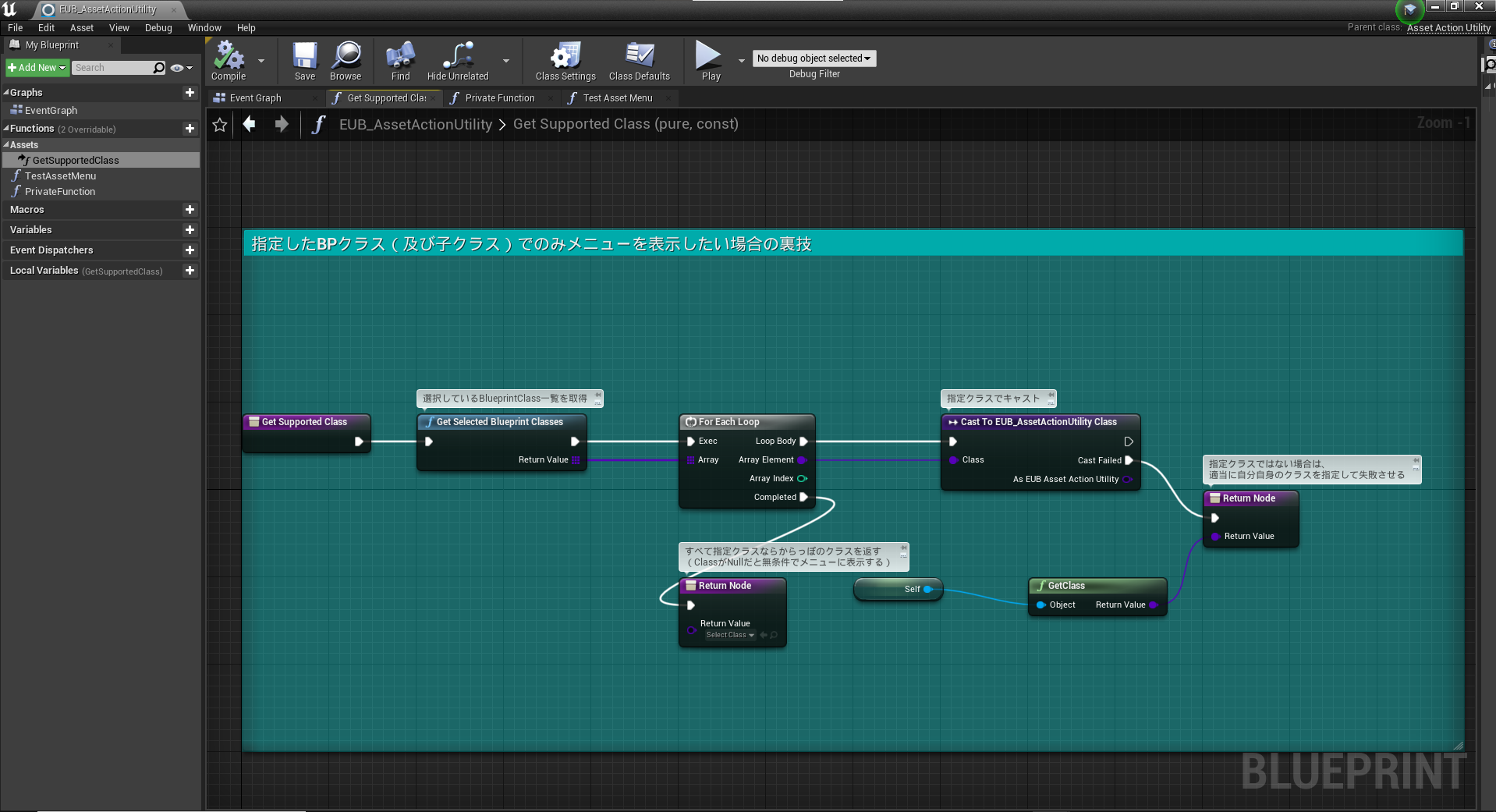Screen dimensions: 1496x812
Task: Open Class Defaults
Action: coord(640,61)
